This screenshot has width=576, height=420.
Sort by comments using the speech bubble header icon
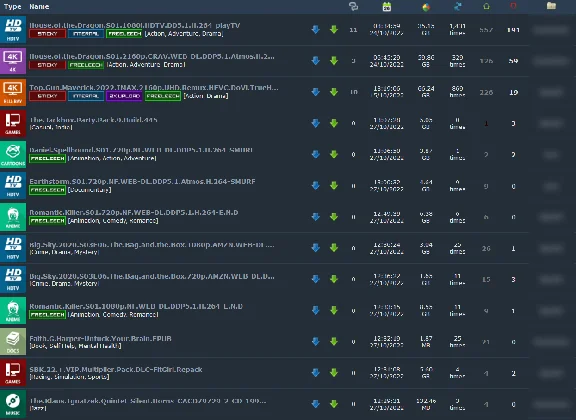pos(353,6)
